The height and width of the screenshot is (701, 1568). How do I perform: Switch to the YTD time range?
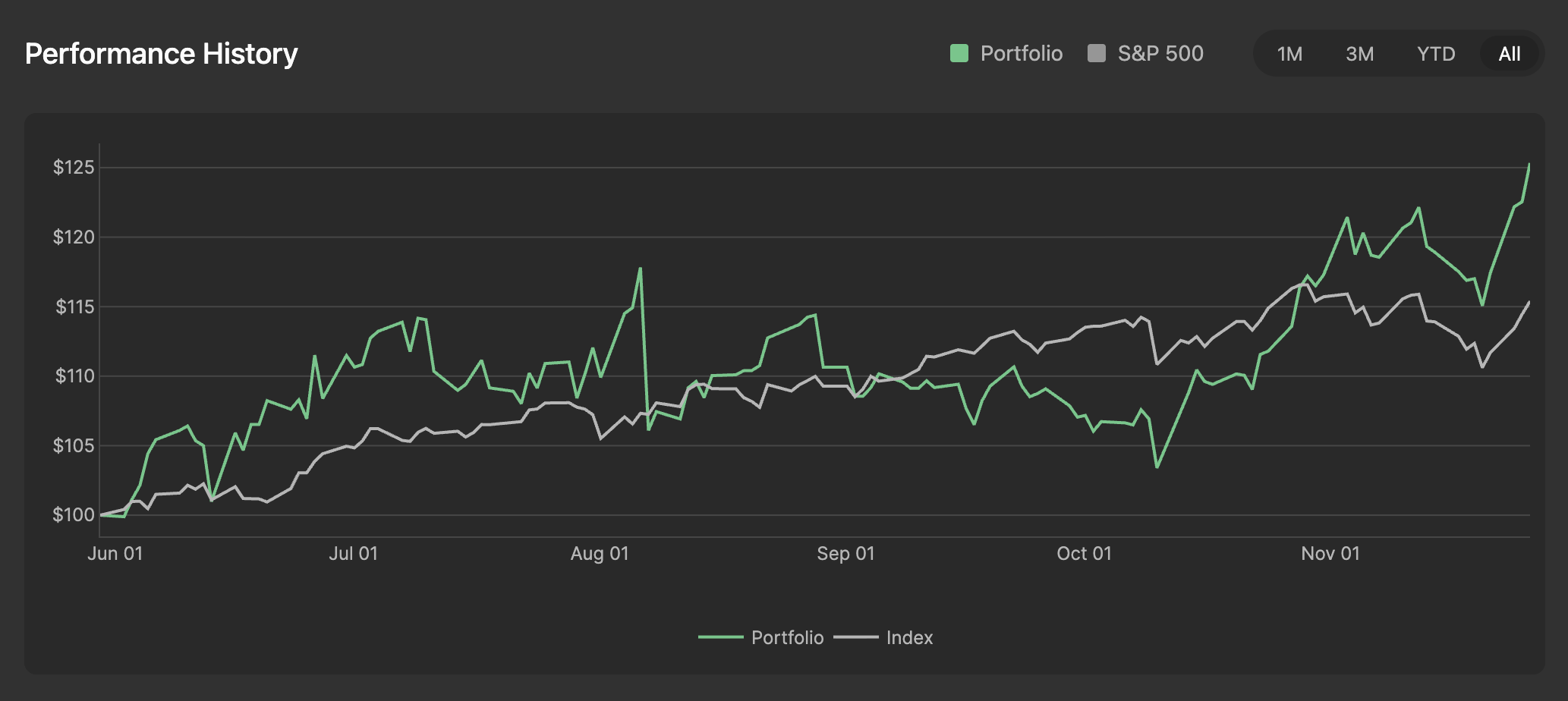[1436, 53]
